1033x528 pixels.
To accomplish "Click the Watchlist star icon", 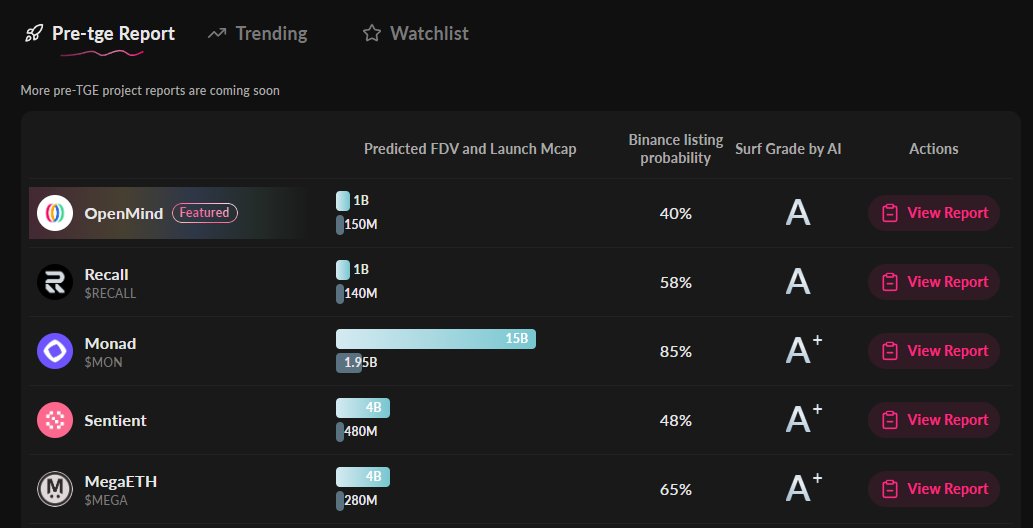I will click(372, 34).
